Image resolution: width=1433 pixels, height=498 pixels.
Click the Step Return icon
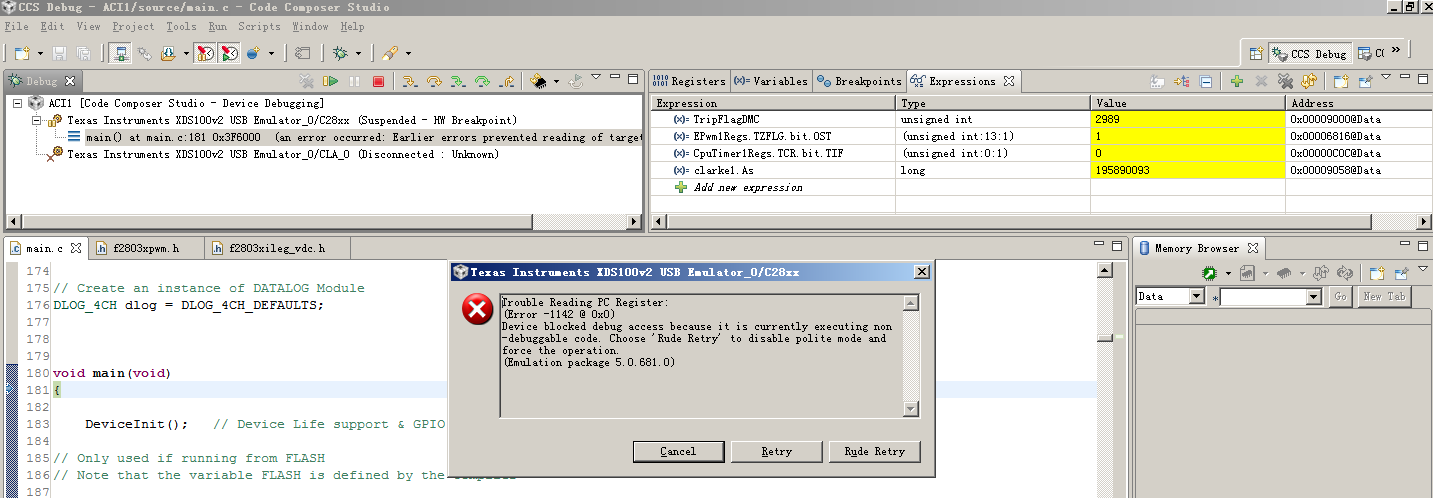tap(507, 81)
